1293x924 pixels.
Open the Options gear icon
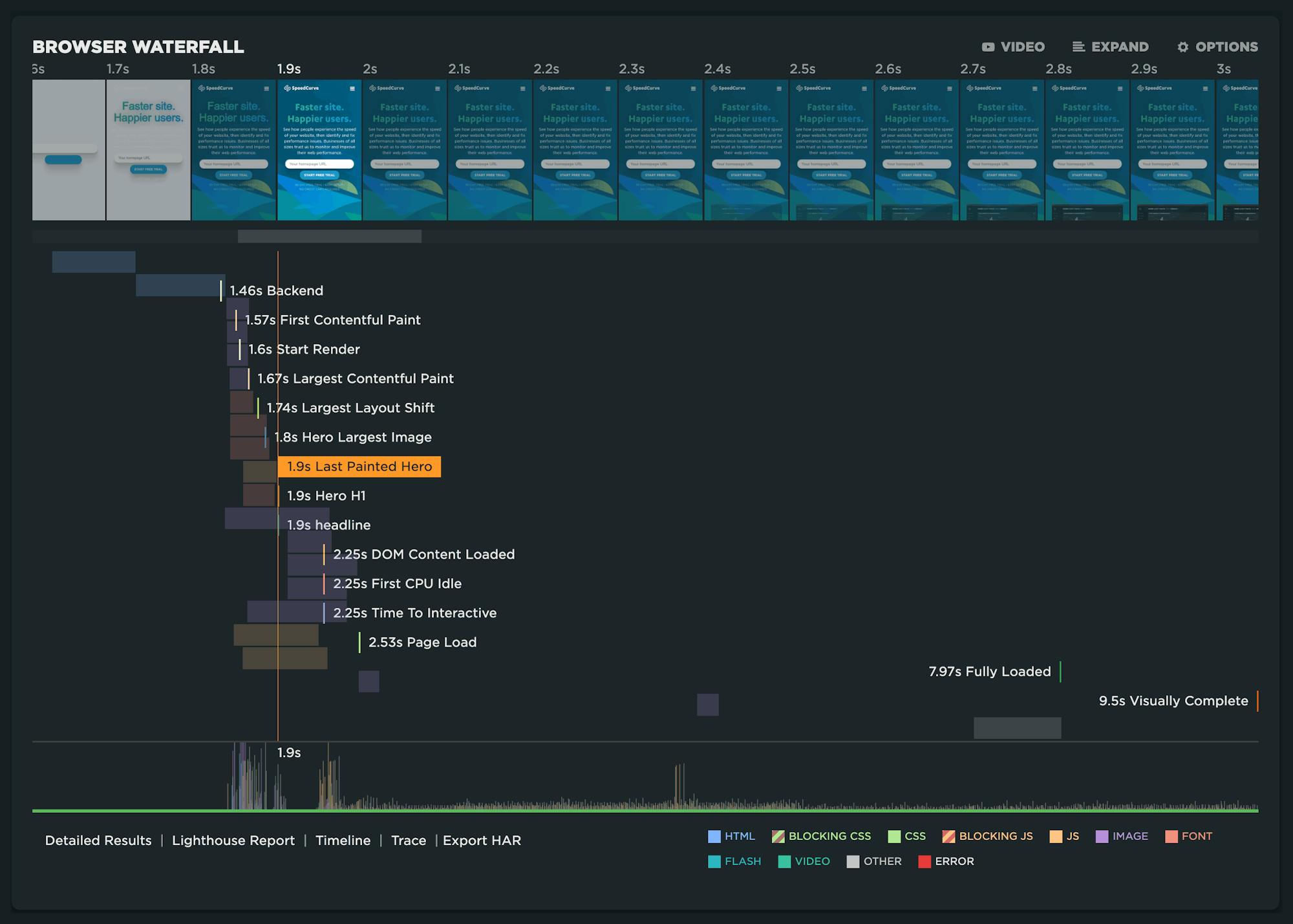click(x=1183, y=47)
